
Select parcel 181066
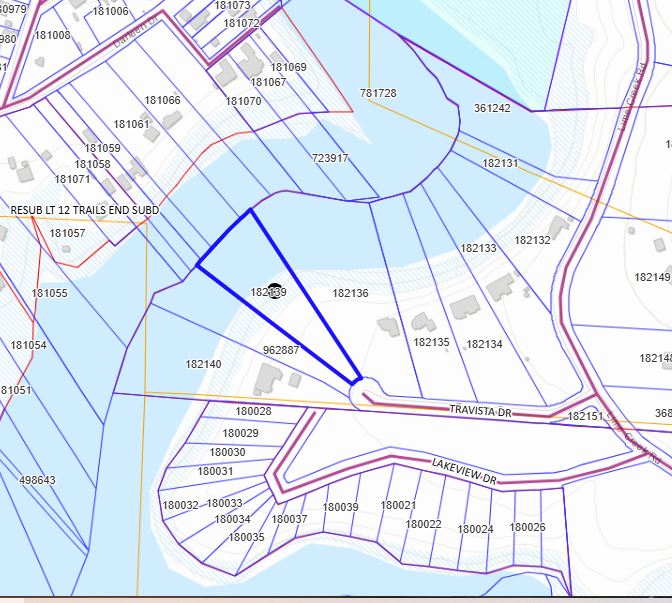click(x=162, y=100)
